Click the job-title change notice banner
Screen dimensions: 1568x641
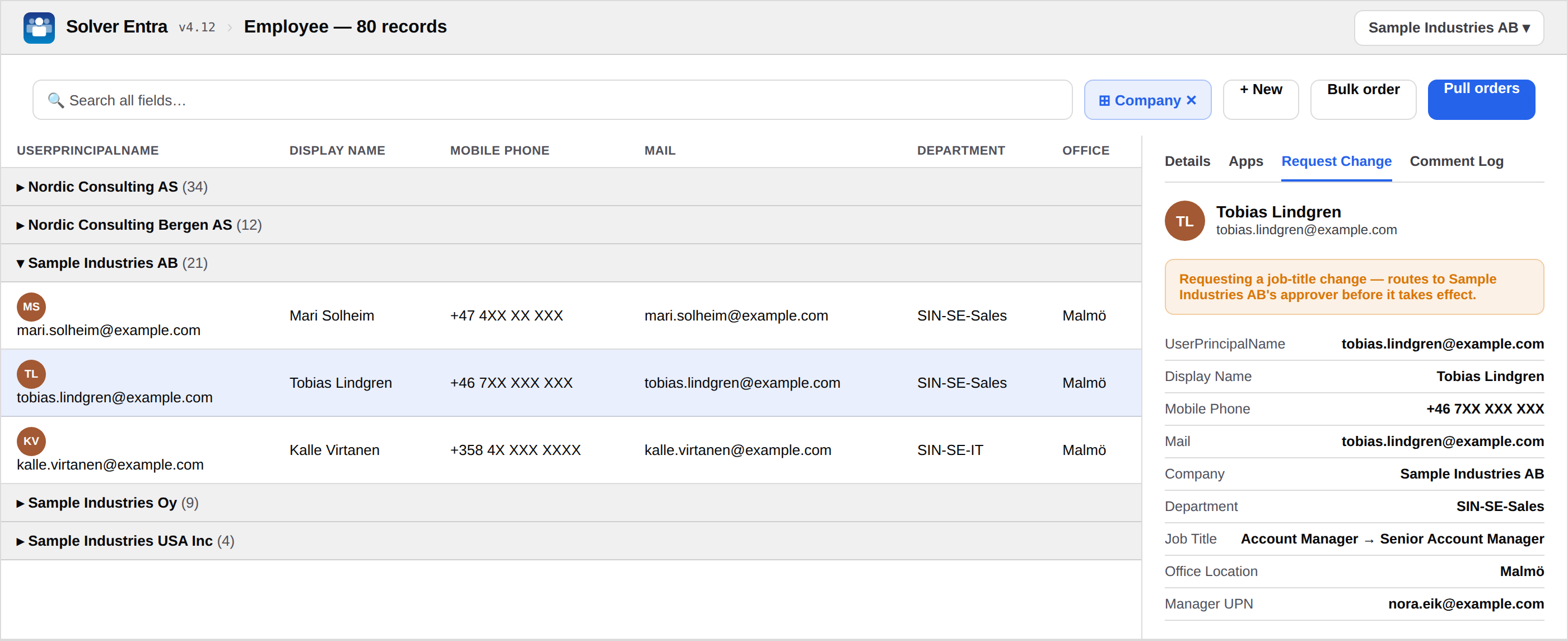1354,286
